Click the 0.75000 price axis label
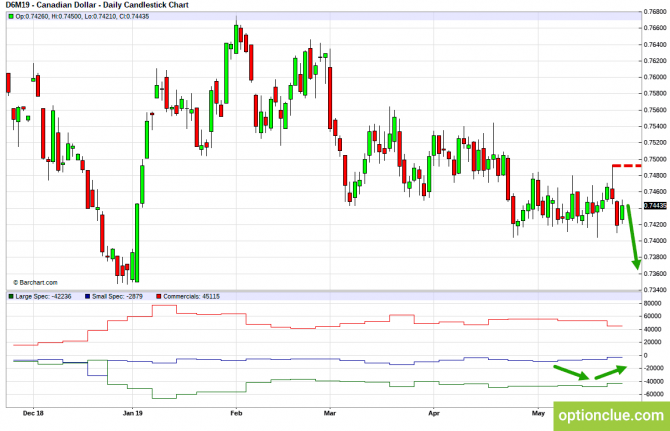 [x=655, y=159]
